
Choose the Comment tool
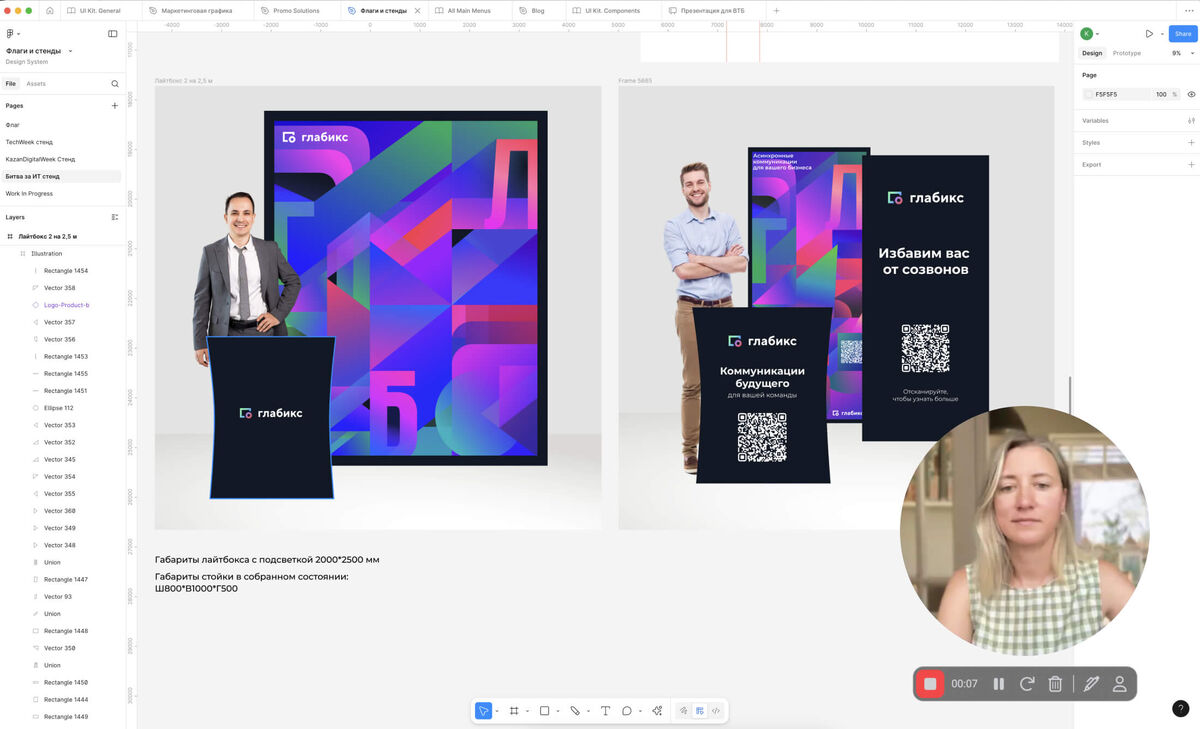coord(627,711)
